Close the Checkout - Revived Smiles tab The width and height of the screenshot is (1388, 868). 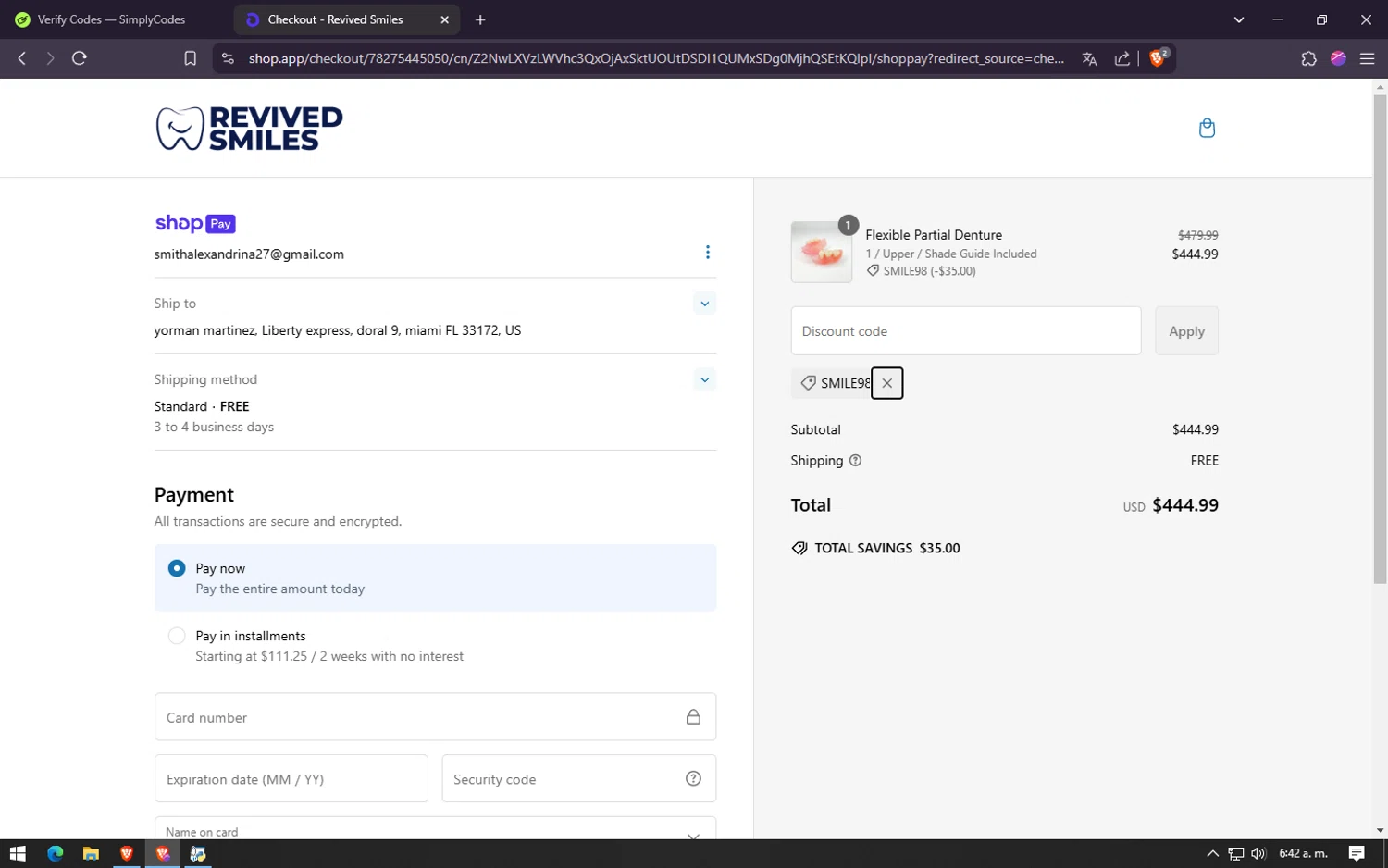444,19
